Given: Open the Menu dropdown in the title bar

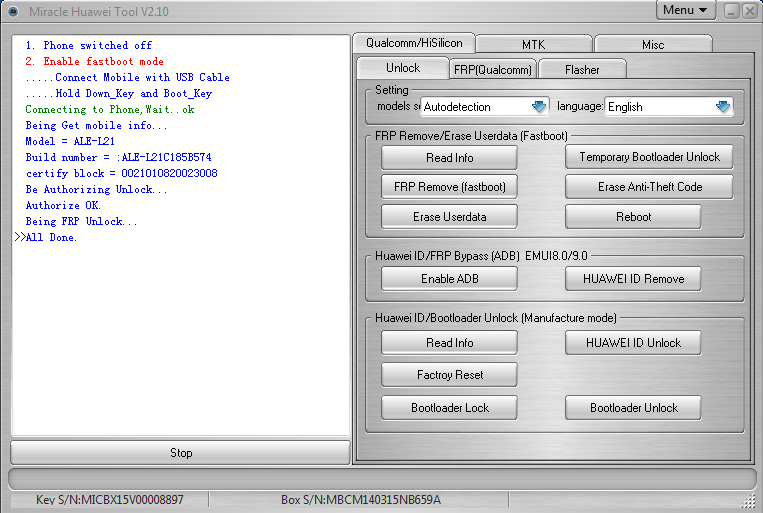Looking at the screenshot, I should (x=686, y=10).
